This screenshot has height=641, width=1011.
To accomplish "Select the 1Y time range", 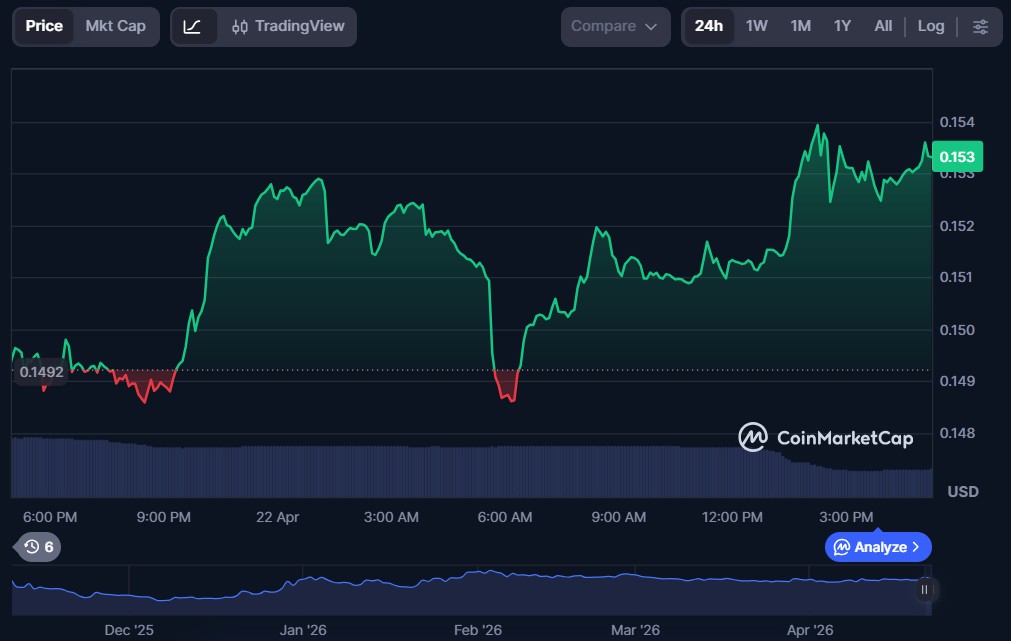I will pyautogui.click(x=842, y=27).
